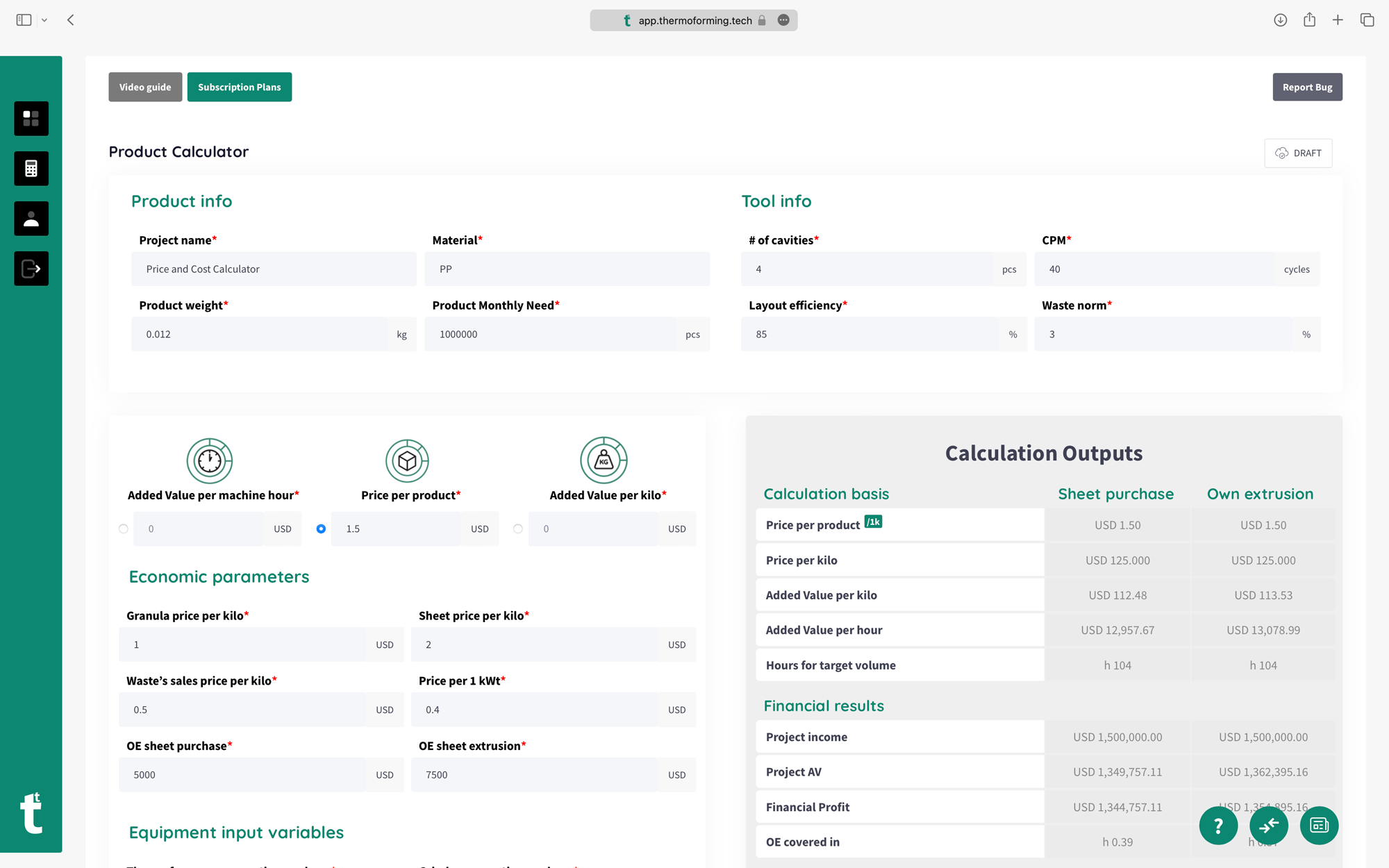This screenshot has width=1389, height=868.
Task: Select the Price per product radio button
Action: click(321, 529)
